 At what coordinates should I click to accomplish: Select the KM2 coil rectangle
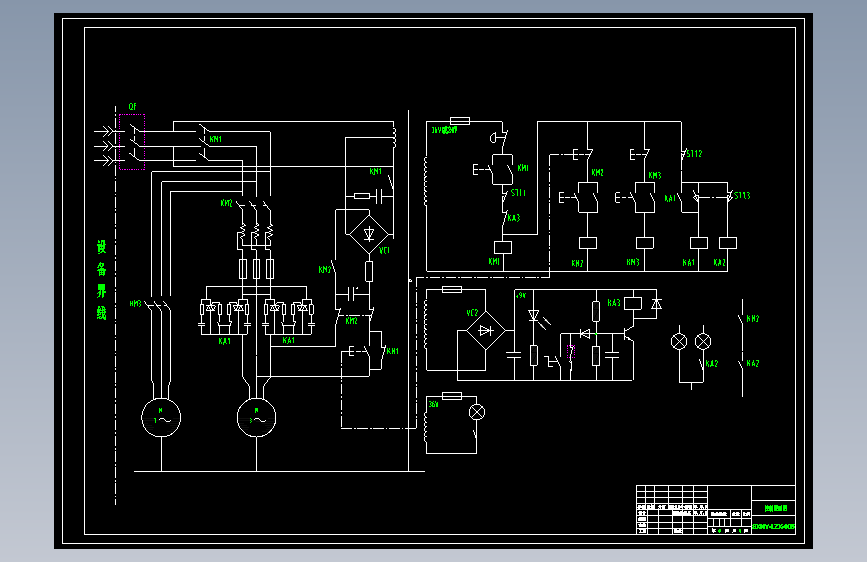587,243
